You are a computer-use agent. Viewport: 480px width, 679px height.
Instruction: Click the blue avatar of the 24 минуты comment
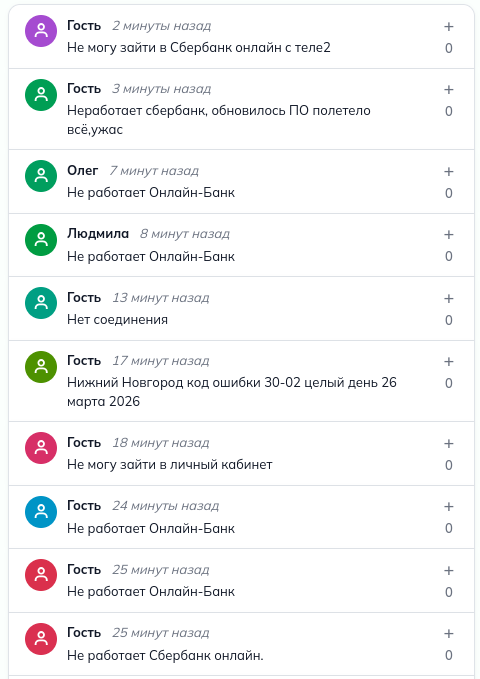[41, 512]
